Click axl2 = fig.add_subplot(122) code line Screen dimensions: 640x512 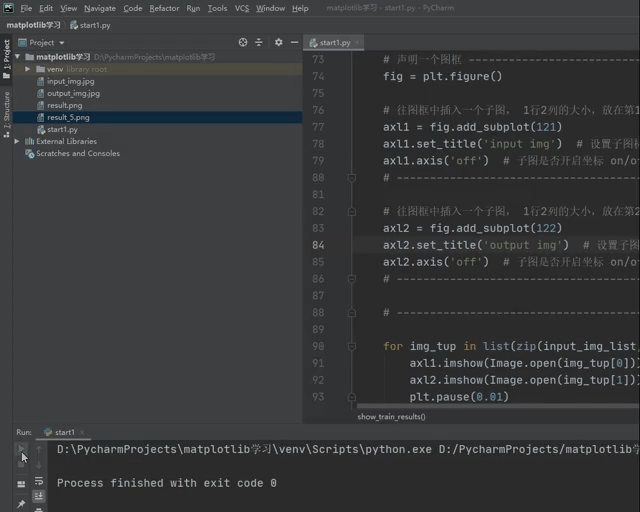(x=472, y=228)
